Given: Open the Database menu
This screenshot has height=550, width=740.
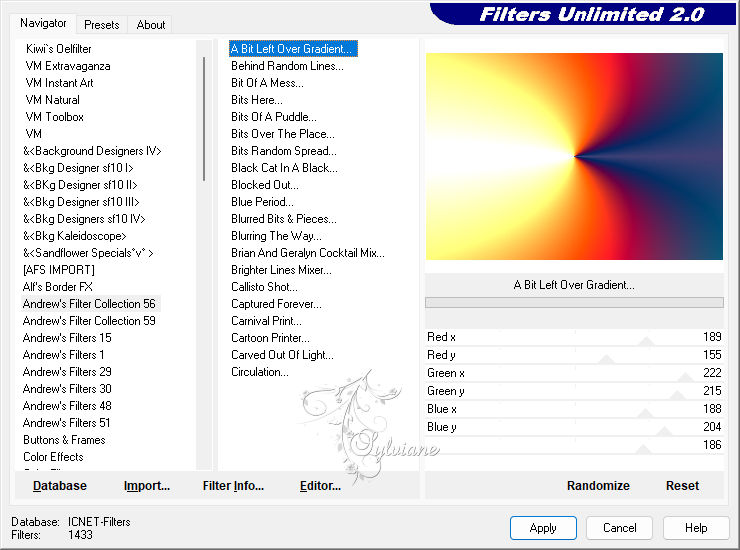Looking at the screenshot, I should (x=60, y=485).
